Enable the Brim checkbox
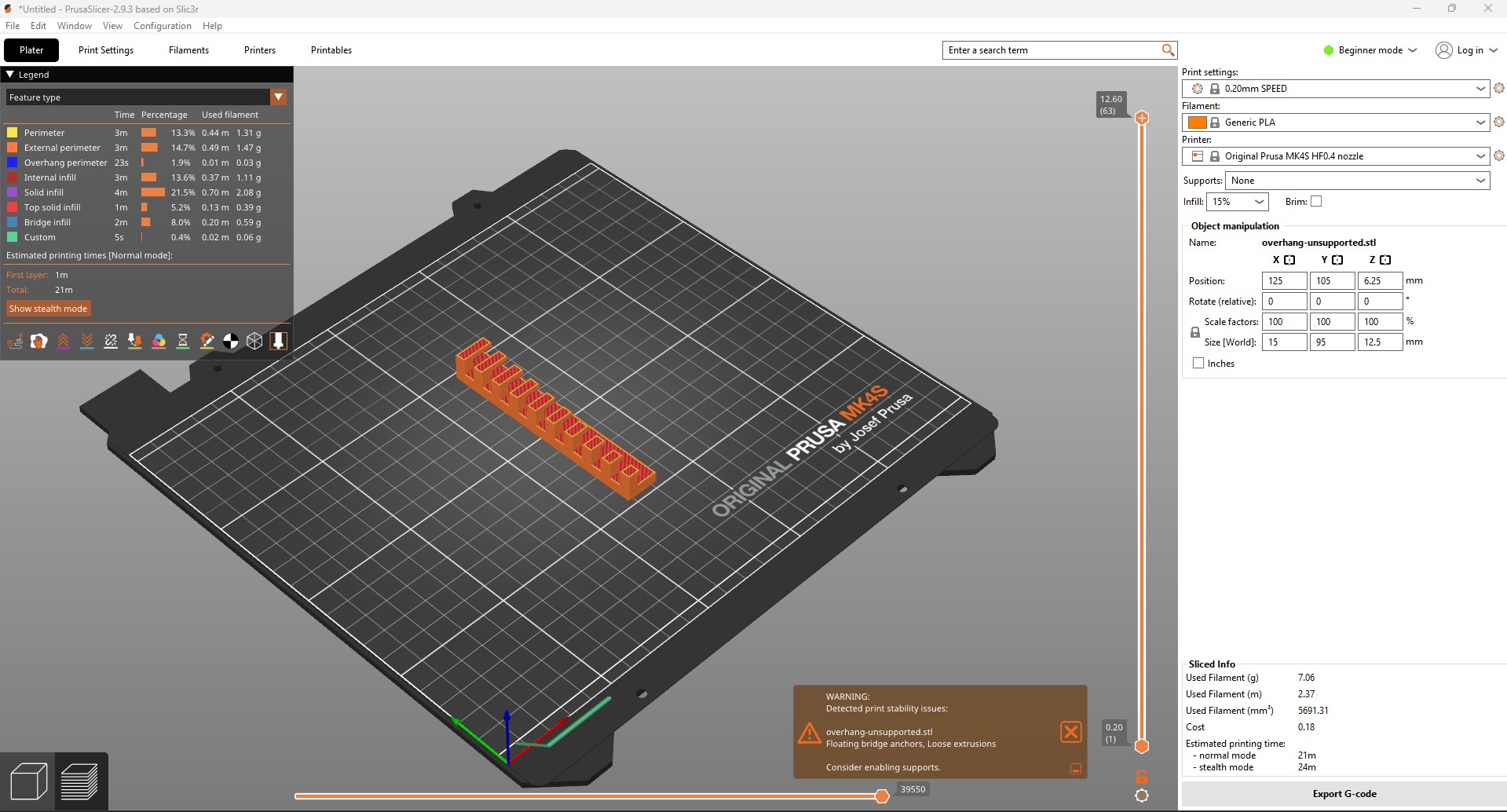Viewport: 1507px width, 812px height. (1316, 202)
